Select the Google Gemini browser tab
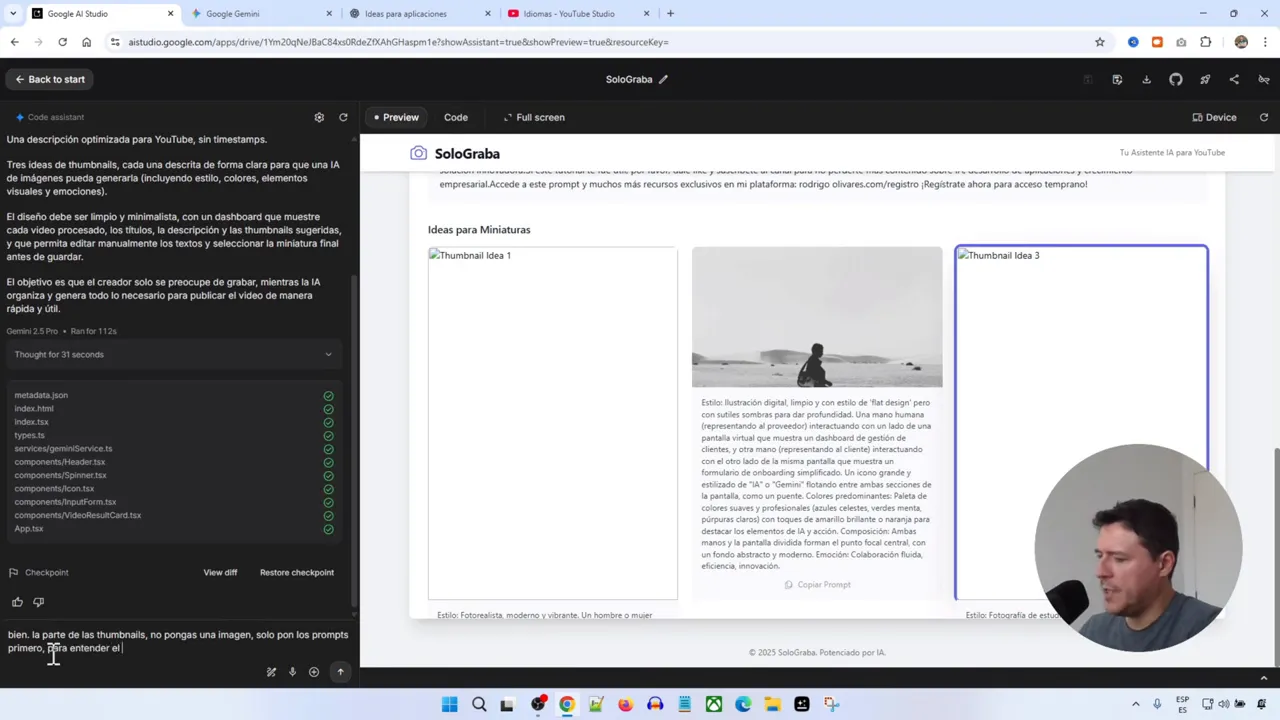1280x720 pixels. (233, 13)
